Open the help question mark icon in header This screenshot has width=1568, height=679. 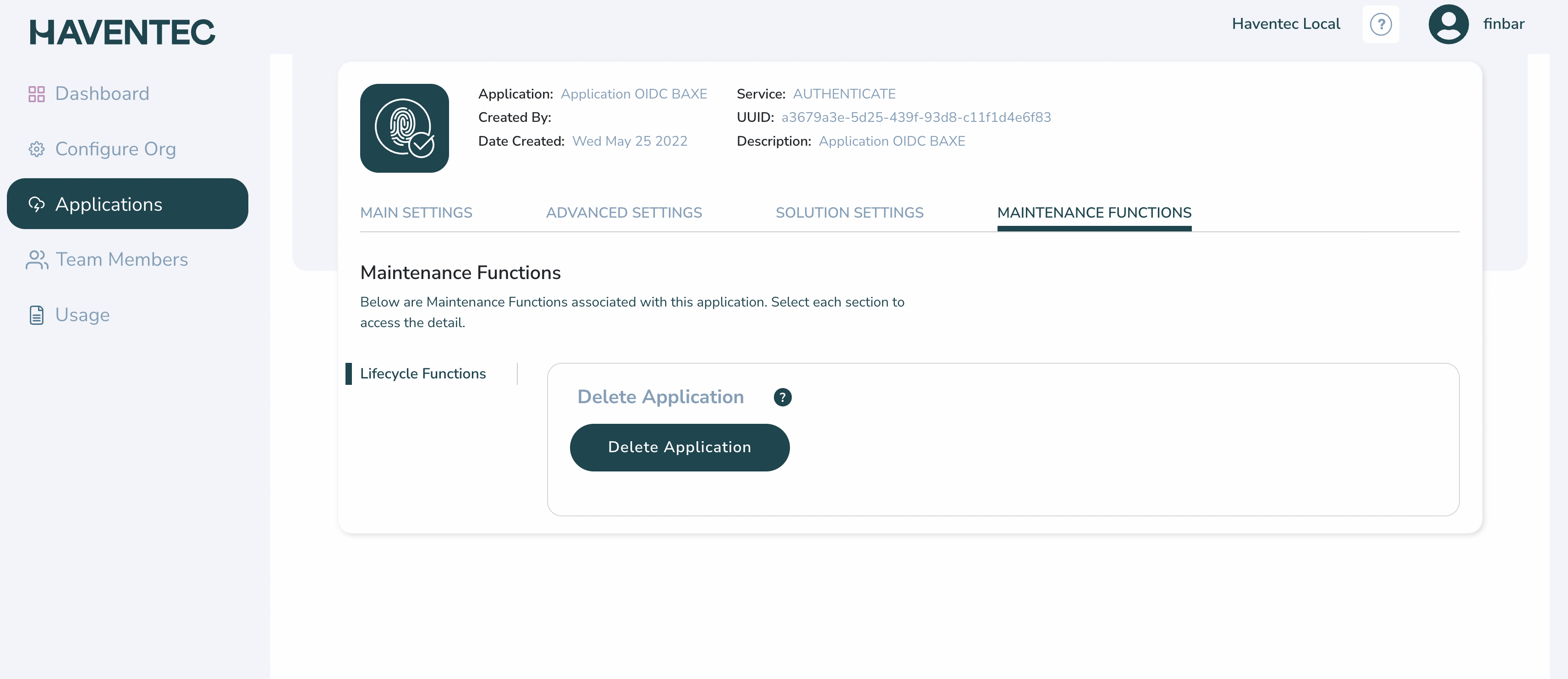point(1381,24)
